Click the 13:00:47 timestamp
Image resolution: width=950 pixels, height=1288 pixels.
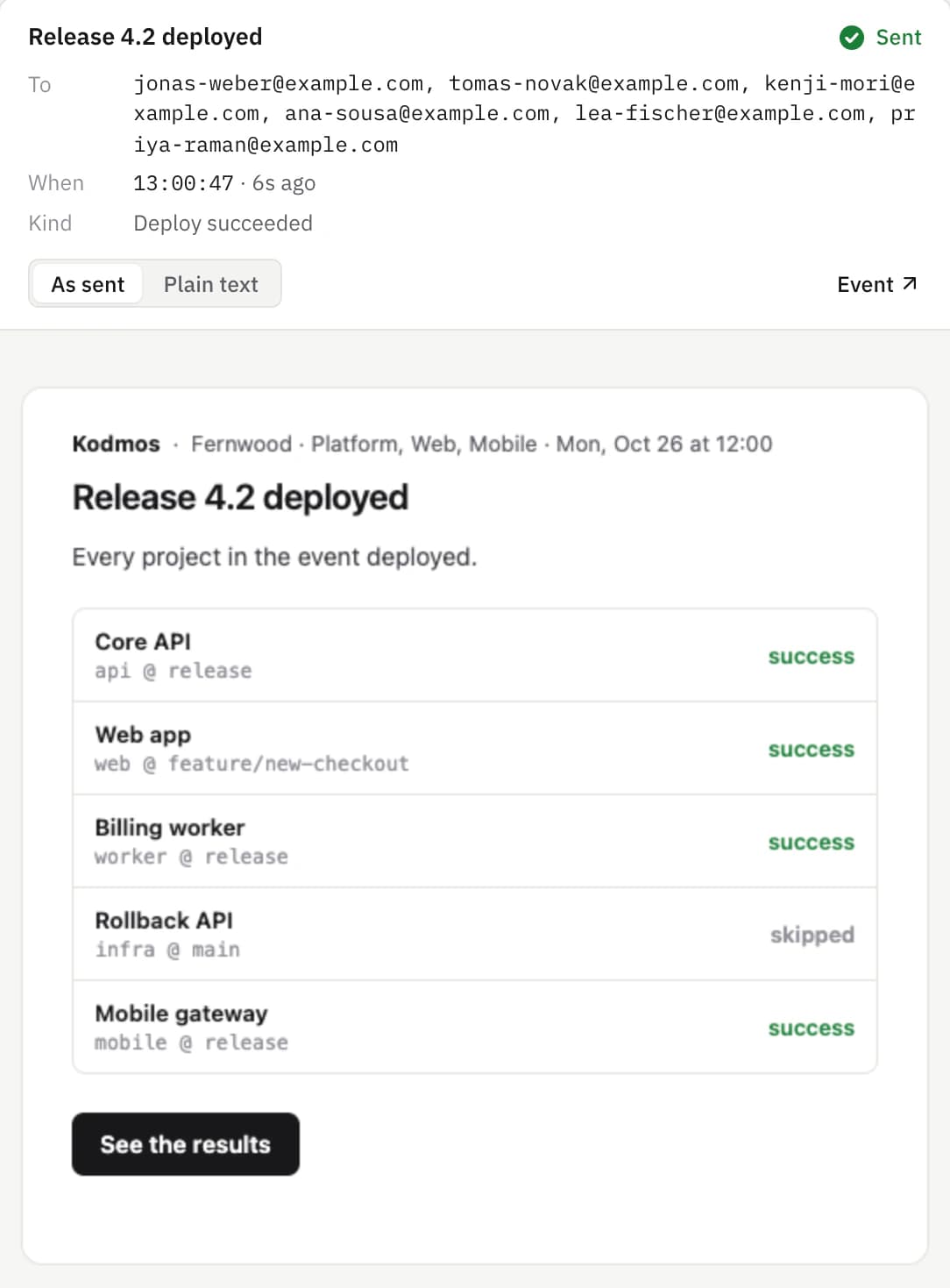click(x=183, y=183)
